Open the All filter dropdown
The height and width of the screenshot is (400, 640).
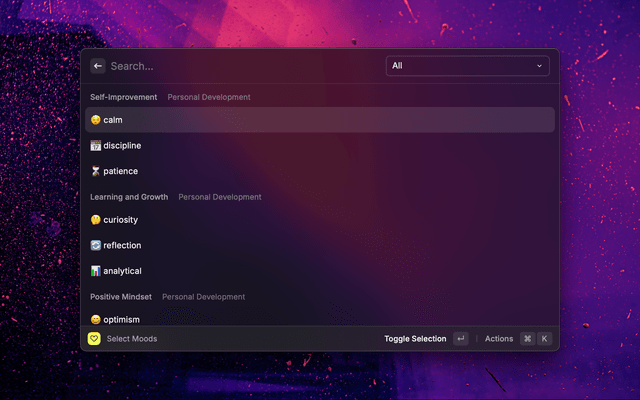[x=467, y=66]
